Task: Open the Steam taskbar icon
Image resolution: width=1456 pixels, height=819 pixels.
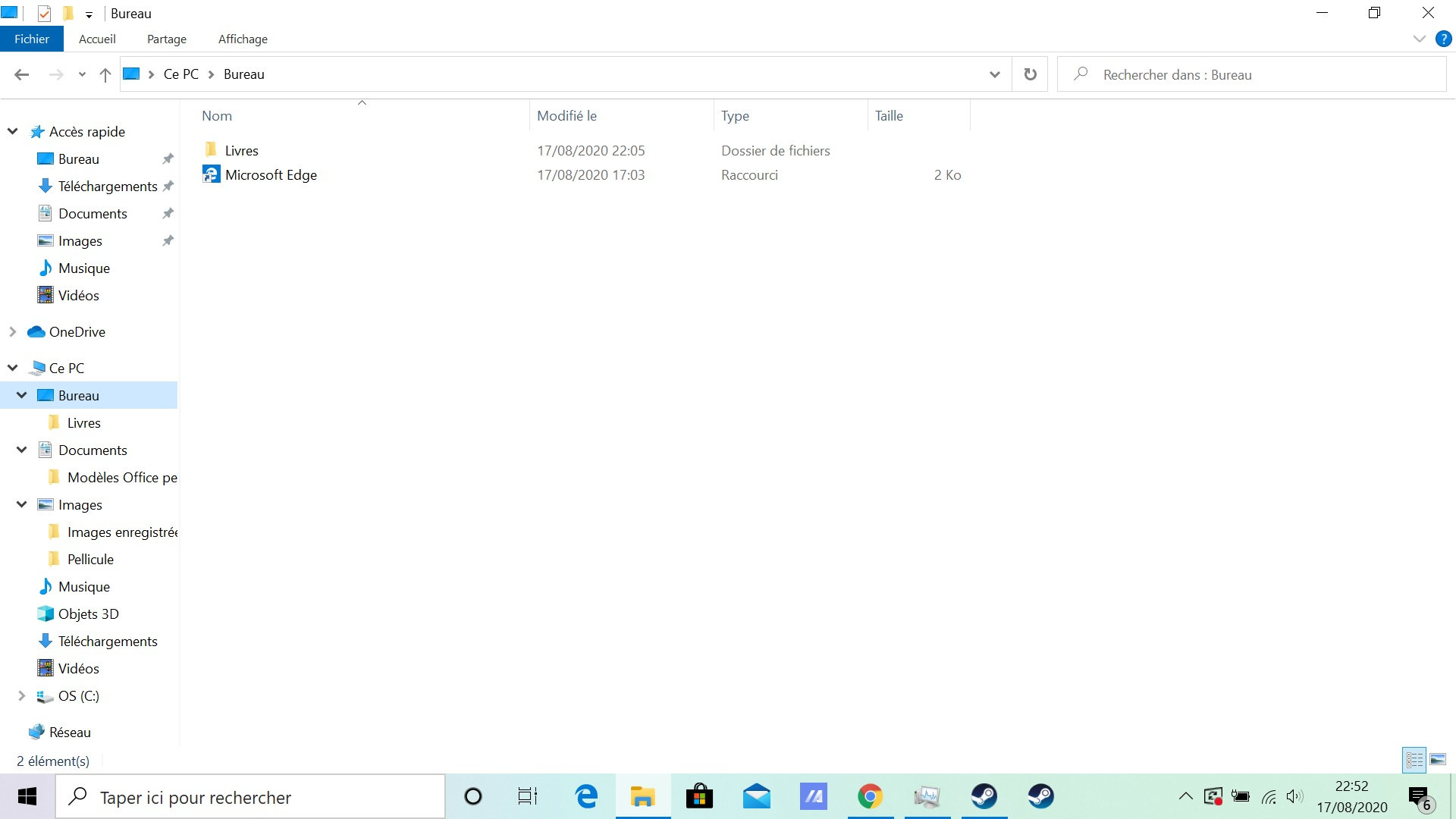Action: (984, 796)
